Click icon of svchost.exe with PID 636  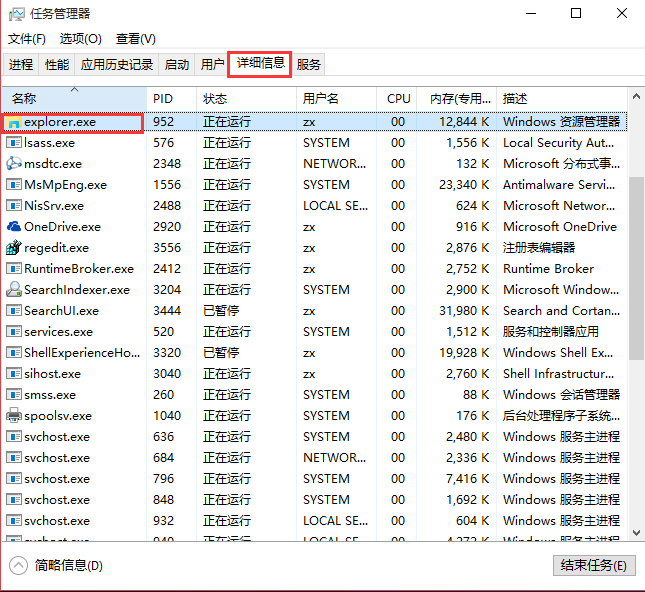[x=14, y=436]
